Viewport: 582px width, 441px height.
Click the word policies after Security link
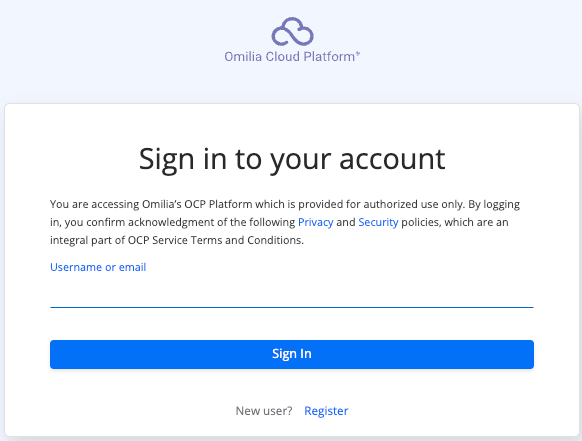tap(421, 222)
